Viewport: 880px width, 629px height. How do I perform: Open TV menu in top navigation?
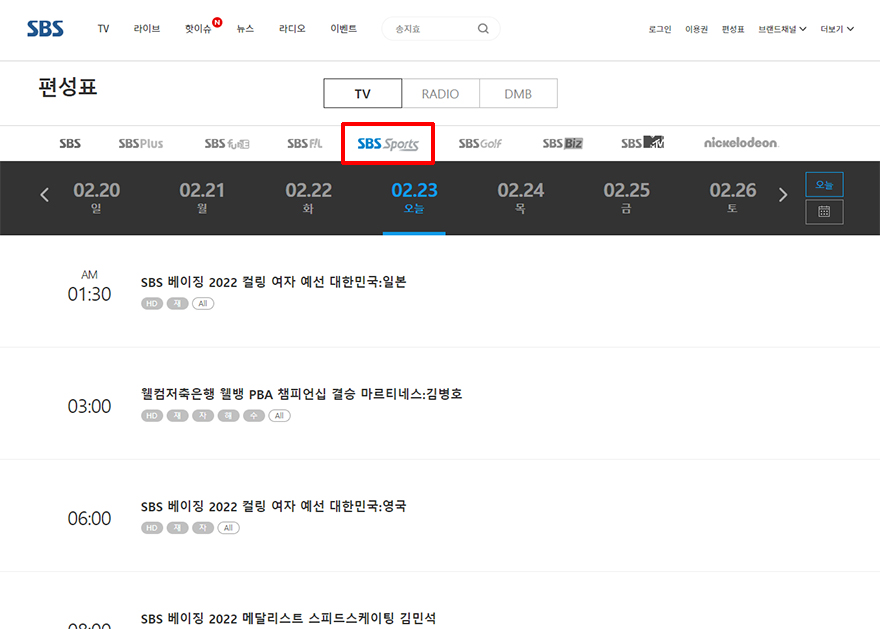(x=103, y=29)
